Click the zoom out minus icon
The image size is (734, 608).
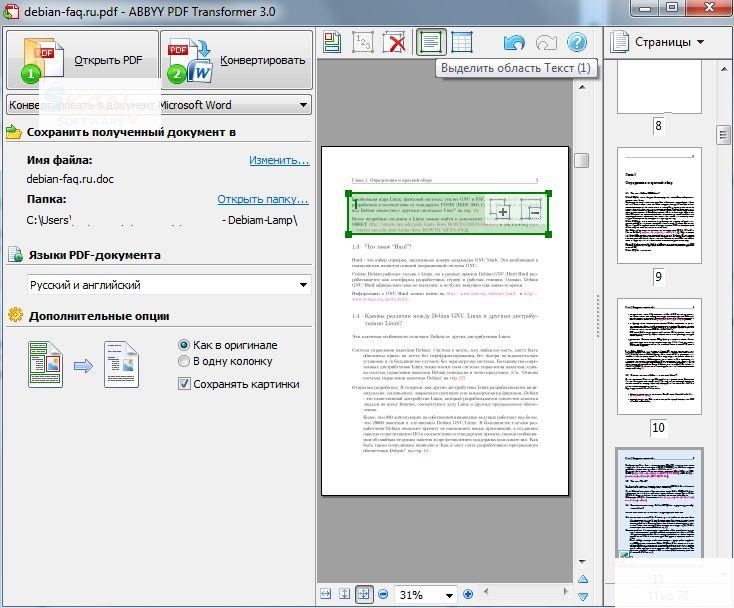383,594
